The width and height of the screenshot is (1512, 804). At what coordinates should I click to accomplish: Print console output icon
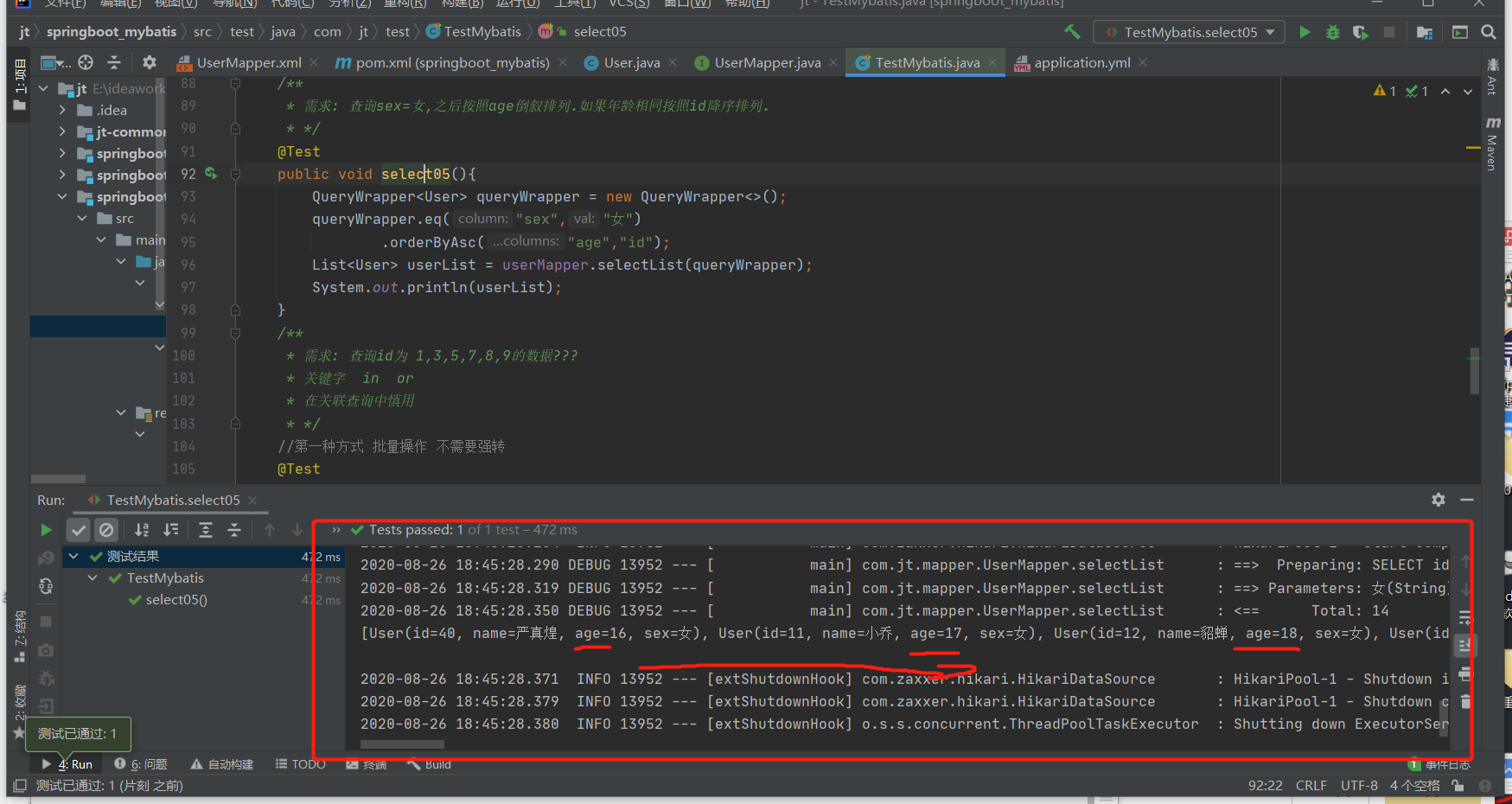click(x=1465, y=673)
